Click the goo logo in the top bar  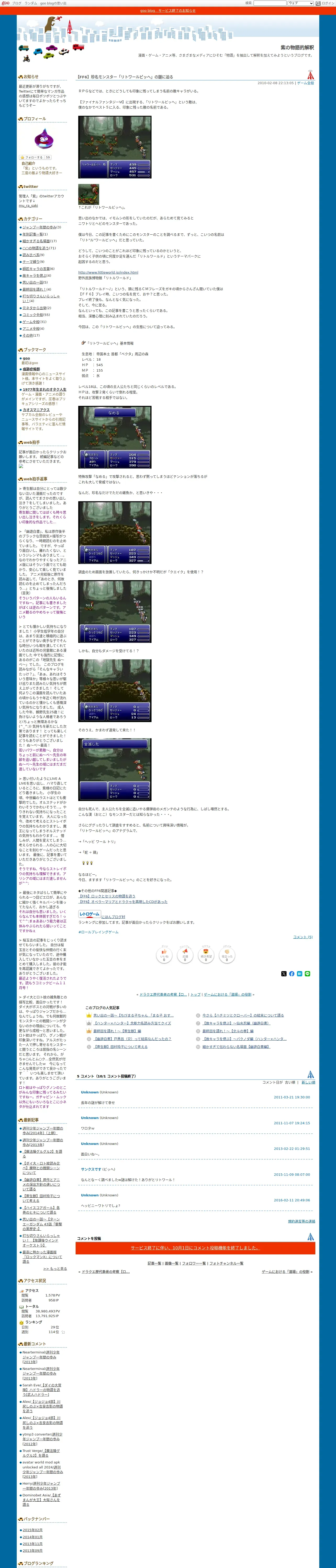(5, 3)
